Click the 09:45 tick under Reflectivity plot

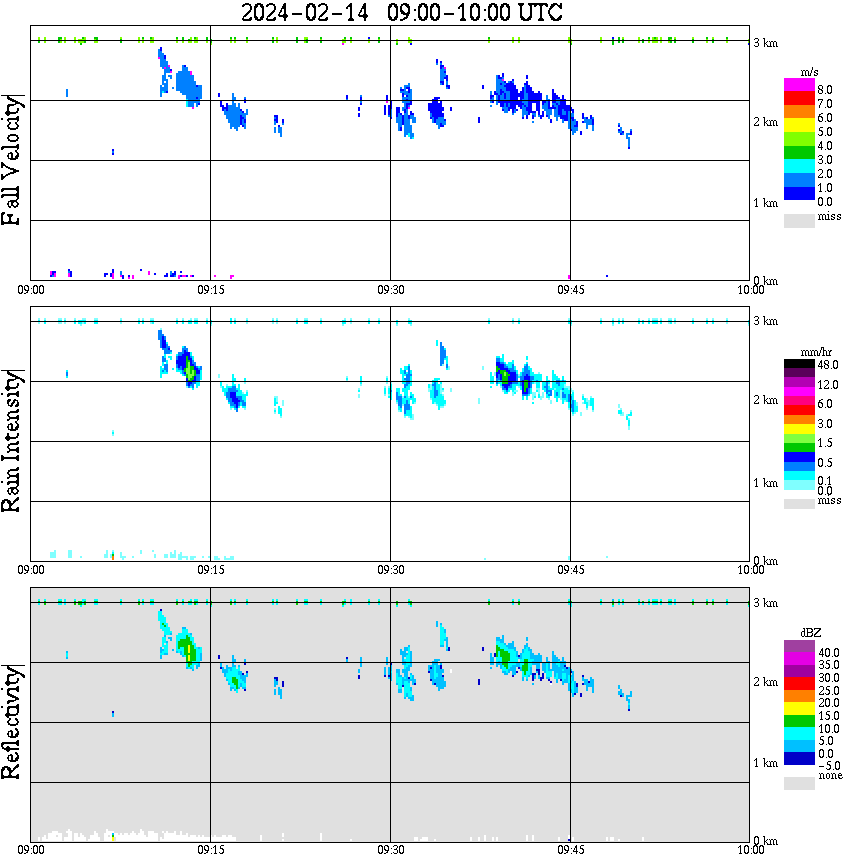(570, 850)
